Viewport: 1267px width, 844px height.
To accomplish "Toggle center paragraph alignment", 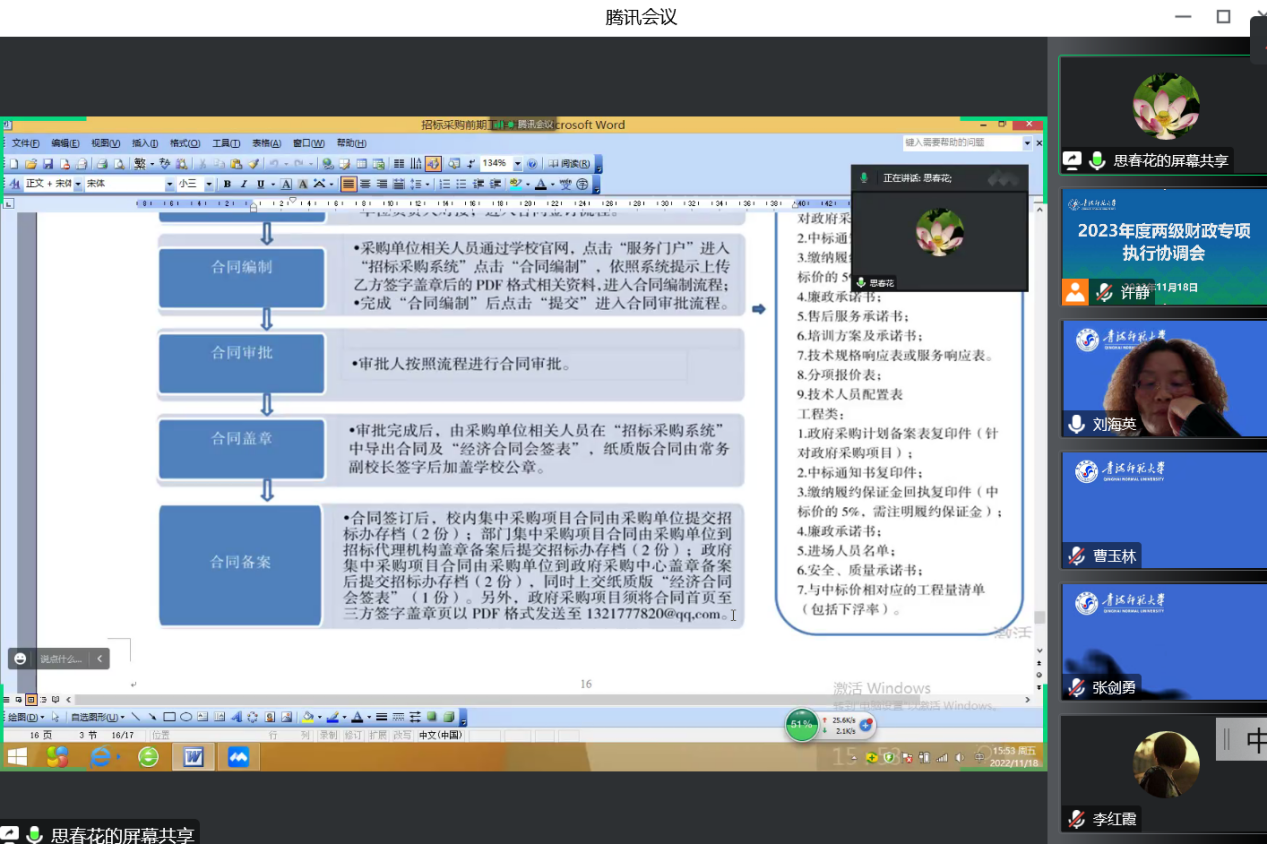I will [365, 184].
